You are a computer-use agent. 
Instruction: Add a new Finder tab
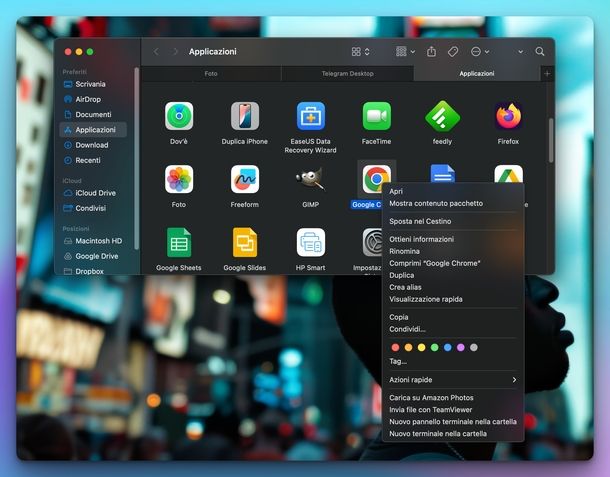[x=547, y=74]
